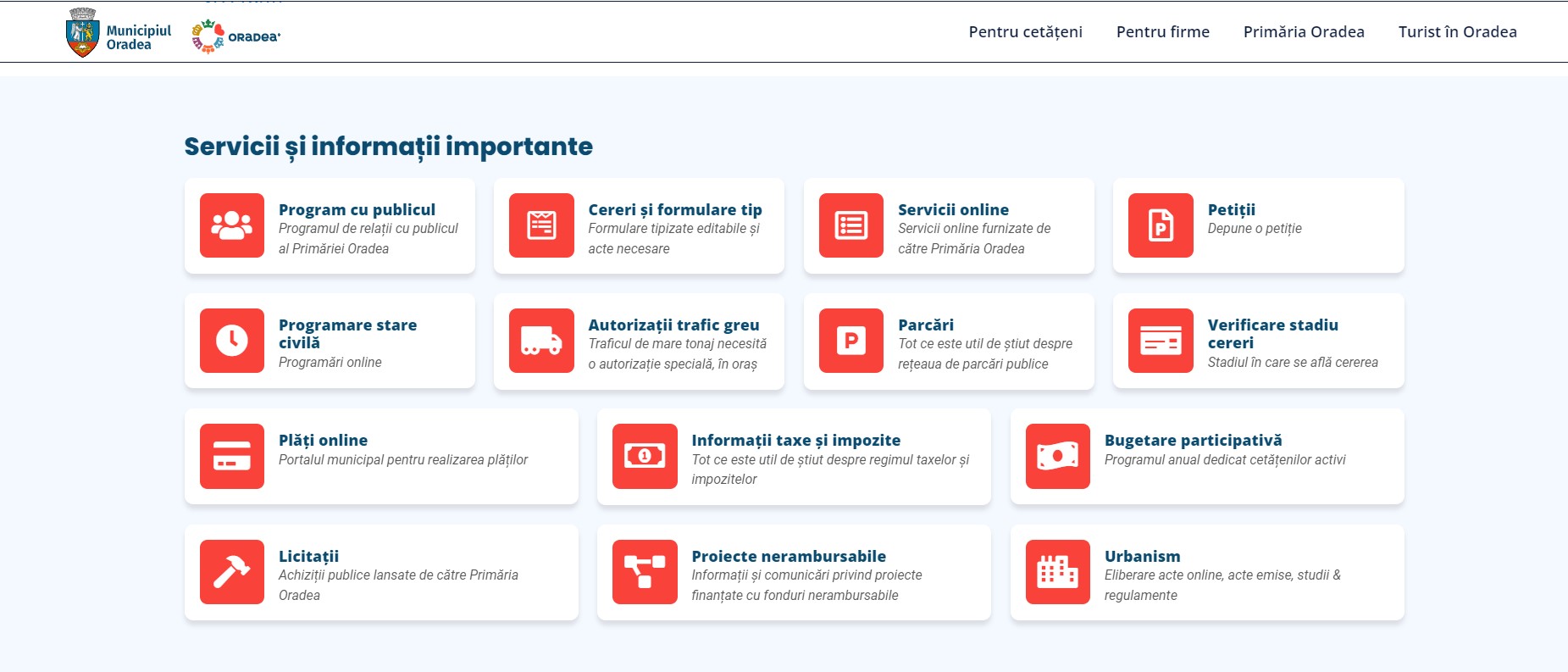The image size is (1568, 672).
Task: Click the Urbanism building icon
Action: point(1057,572)
